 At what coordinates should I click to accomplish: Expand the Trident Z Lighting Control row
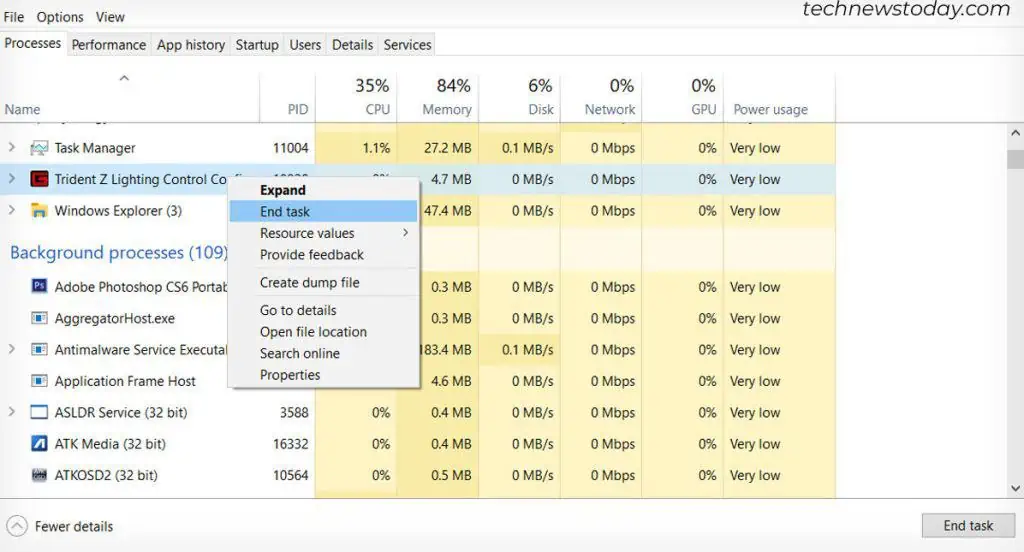12,178
